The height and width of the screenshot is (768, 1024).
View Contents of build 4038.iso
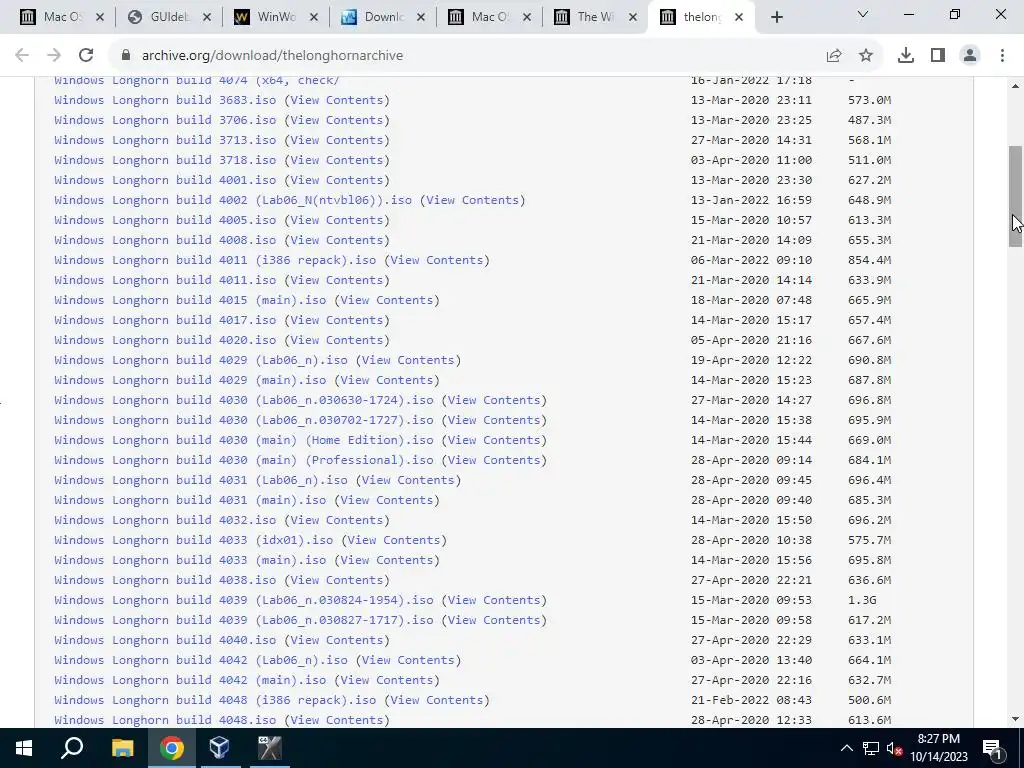[337, 580]
